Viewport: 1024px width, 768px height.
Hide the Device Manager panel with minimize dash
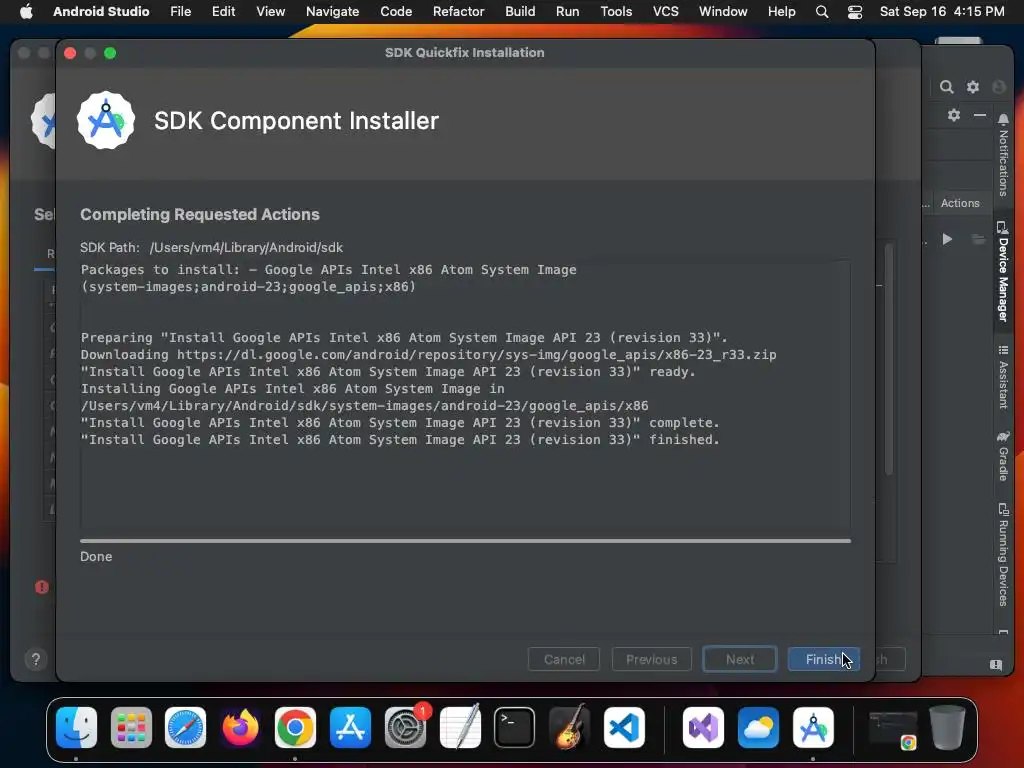980,115
